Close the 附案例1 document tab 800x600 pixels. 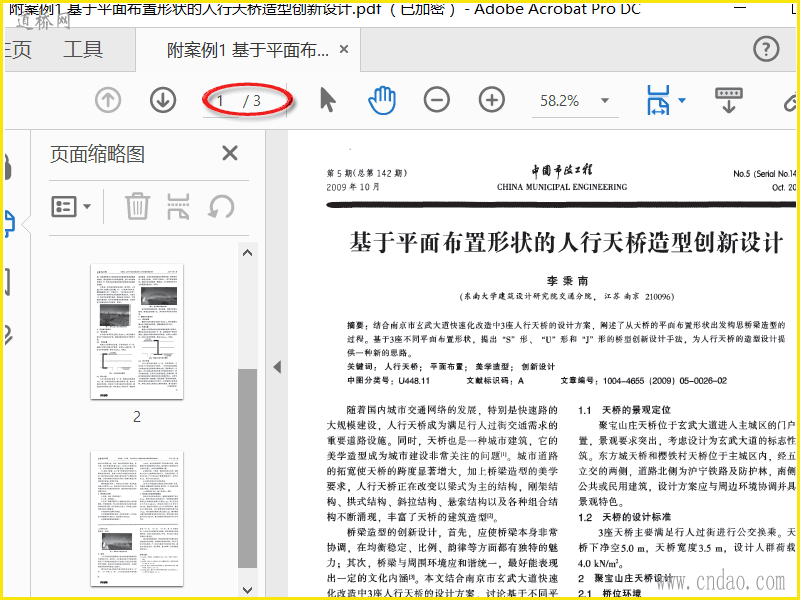tap(344, 49)
